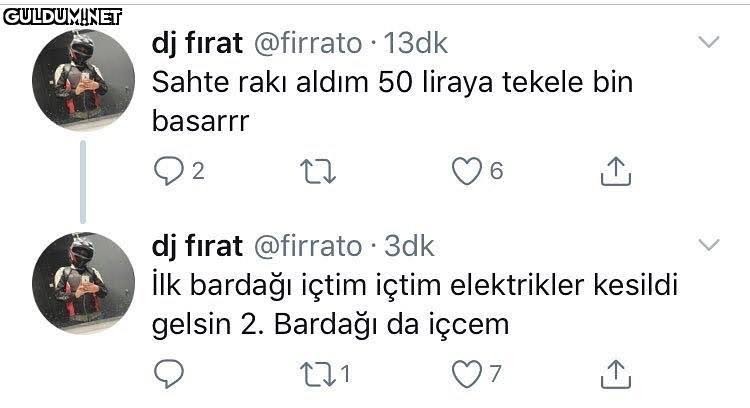Image resolution: width=750 pixels, height=408 pixels.
Task: Share the second tweet via share icon
Action: coord(616,374)
